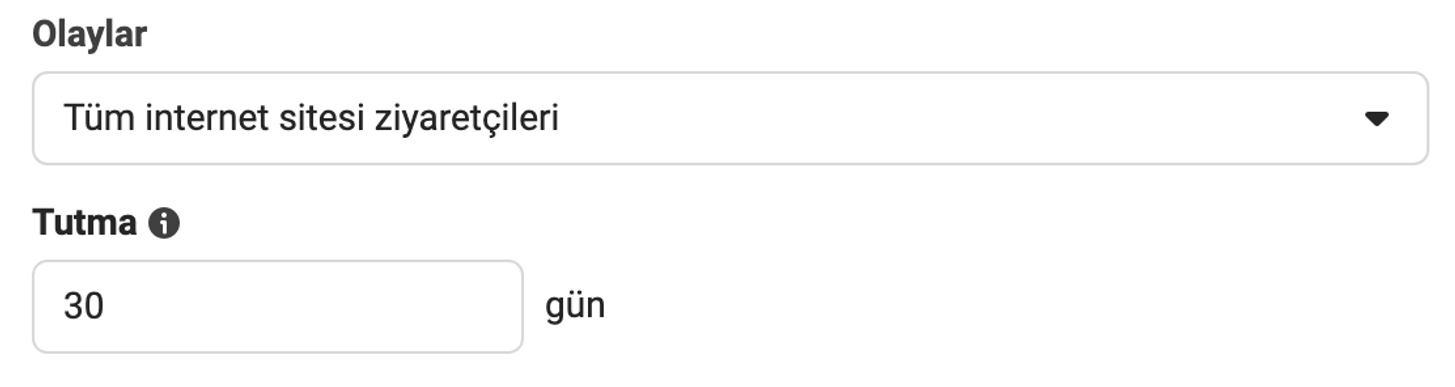Change the website visitors event selection
Image resolution: width=1455 pixels, height=387 pixels.
pyautogui.click(x=730, y=118)
